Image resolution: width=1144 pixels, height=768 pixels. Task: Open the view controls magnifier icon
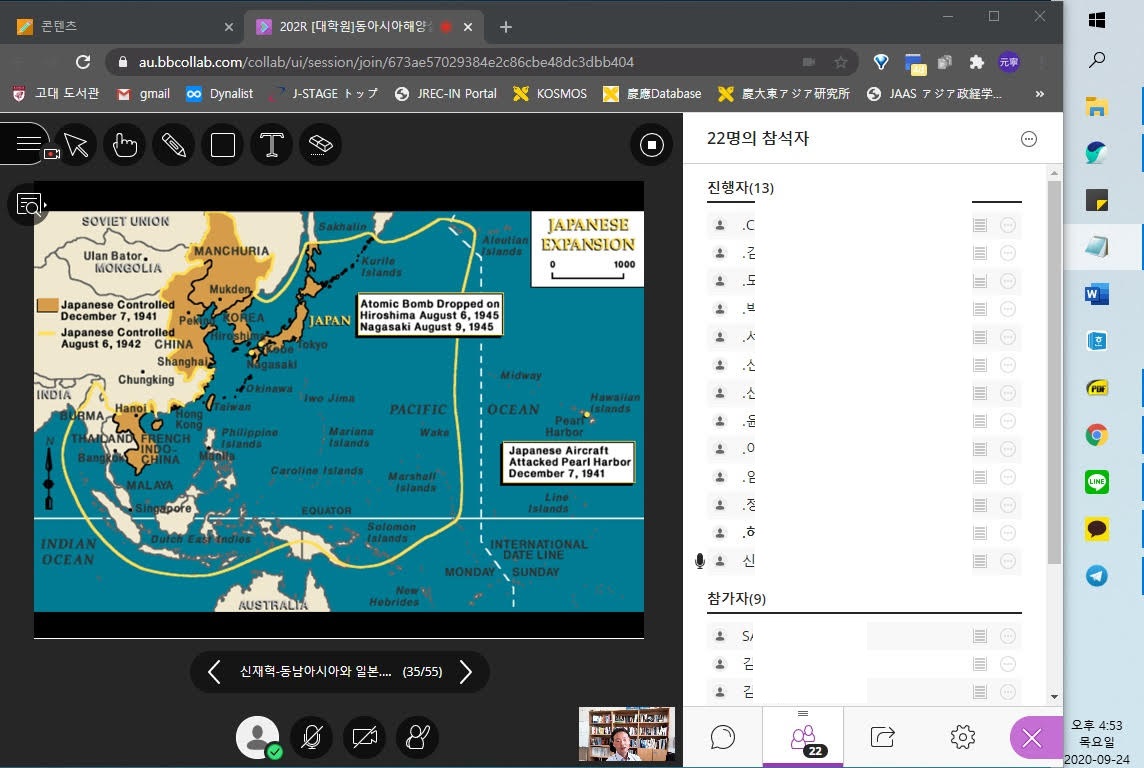[x=29, y=205]
